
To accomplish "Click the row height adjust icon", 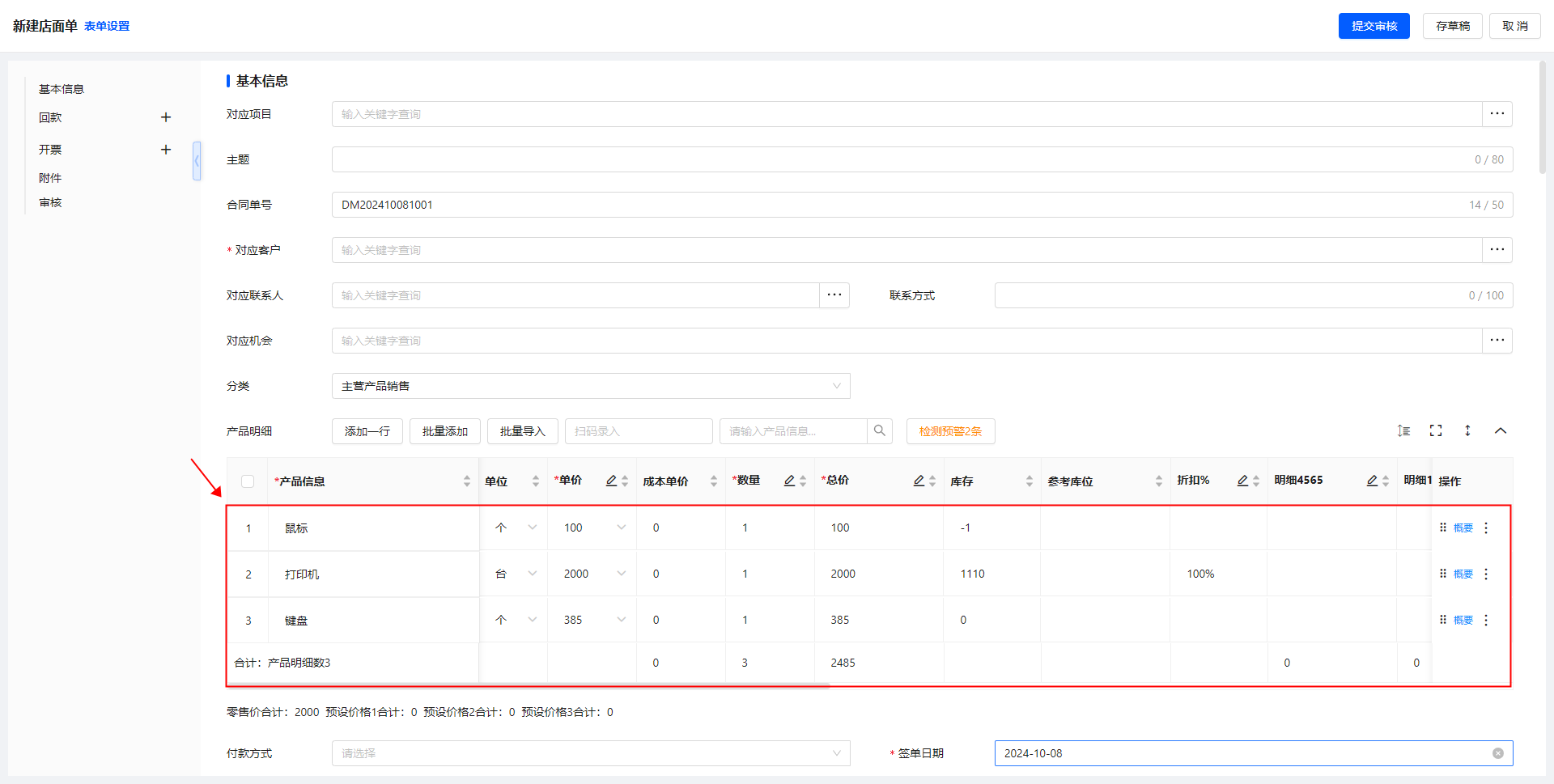I will (x=1467, y=431).
